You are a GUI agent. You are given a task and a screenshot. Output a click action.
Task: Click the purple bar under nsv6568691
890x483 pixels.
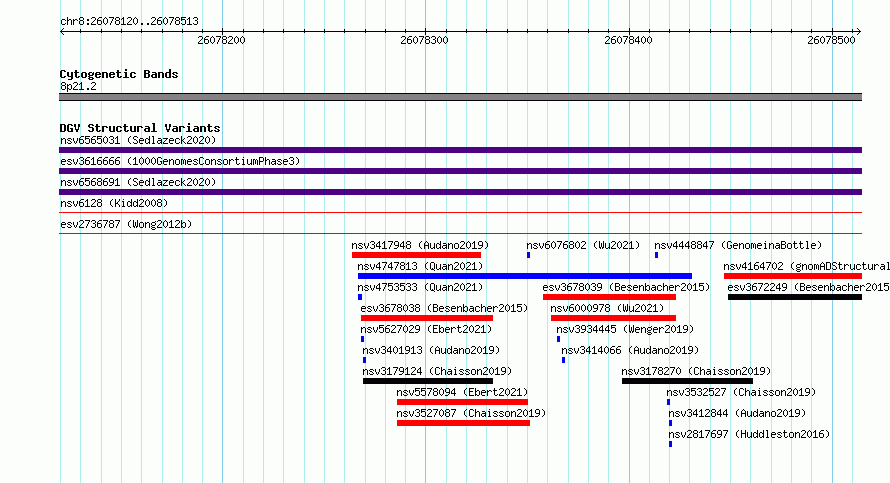[460, 192]
